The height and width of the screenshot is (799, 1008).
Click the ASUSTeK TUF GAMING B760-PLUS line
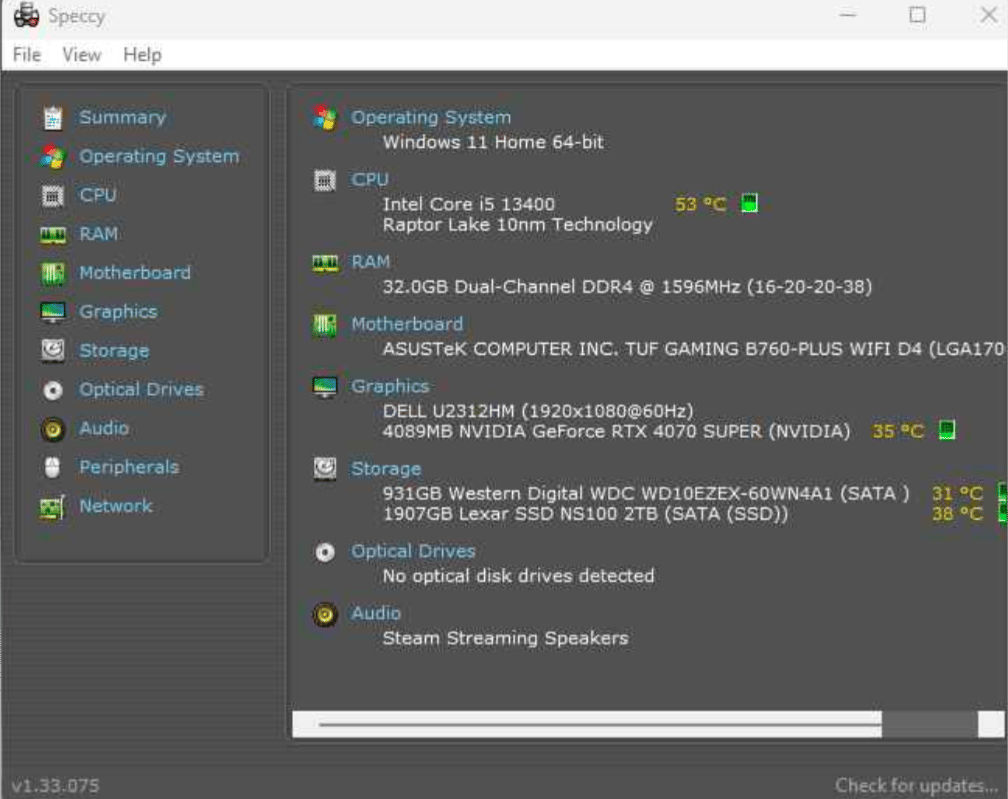coord(694,349)
